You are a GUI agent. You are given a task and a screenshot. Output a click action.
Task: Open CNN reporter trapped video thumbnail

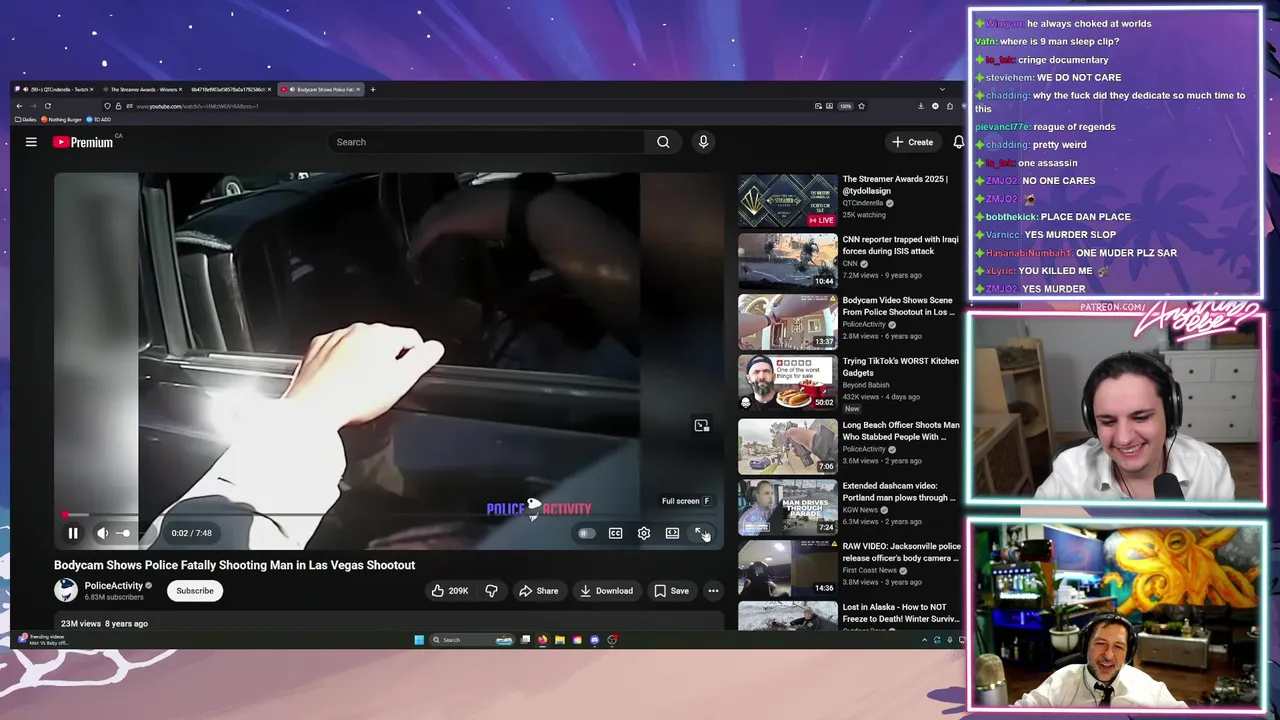pos(788,261)
